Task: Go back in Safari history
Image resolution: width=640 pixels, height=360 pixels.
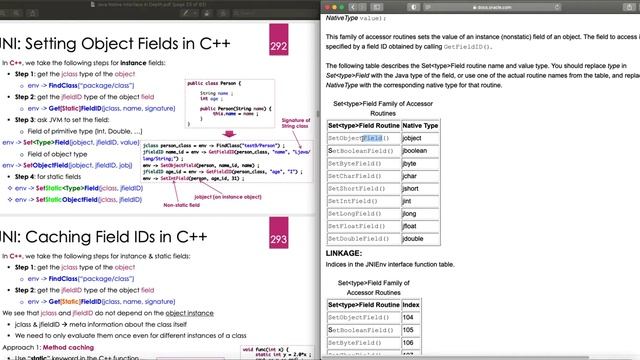Action: (x=353, y=7)
